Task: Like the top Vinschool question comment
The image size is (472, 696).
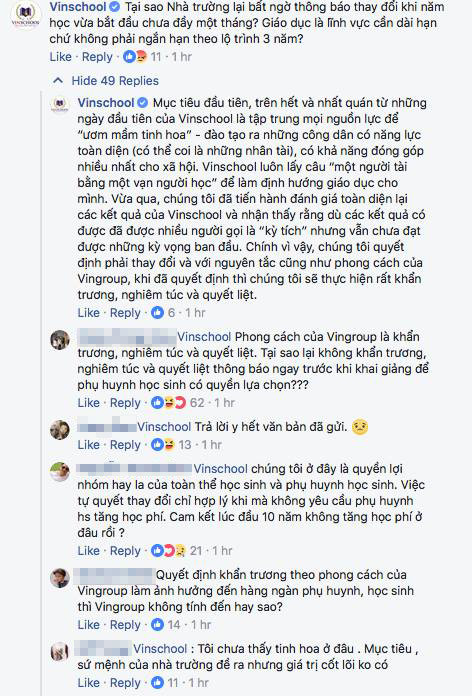Action: click(x=60, y=57)
